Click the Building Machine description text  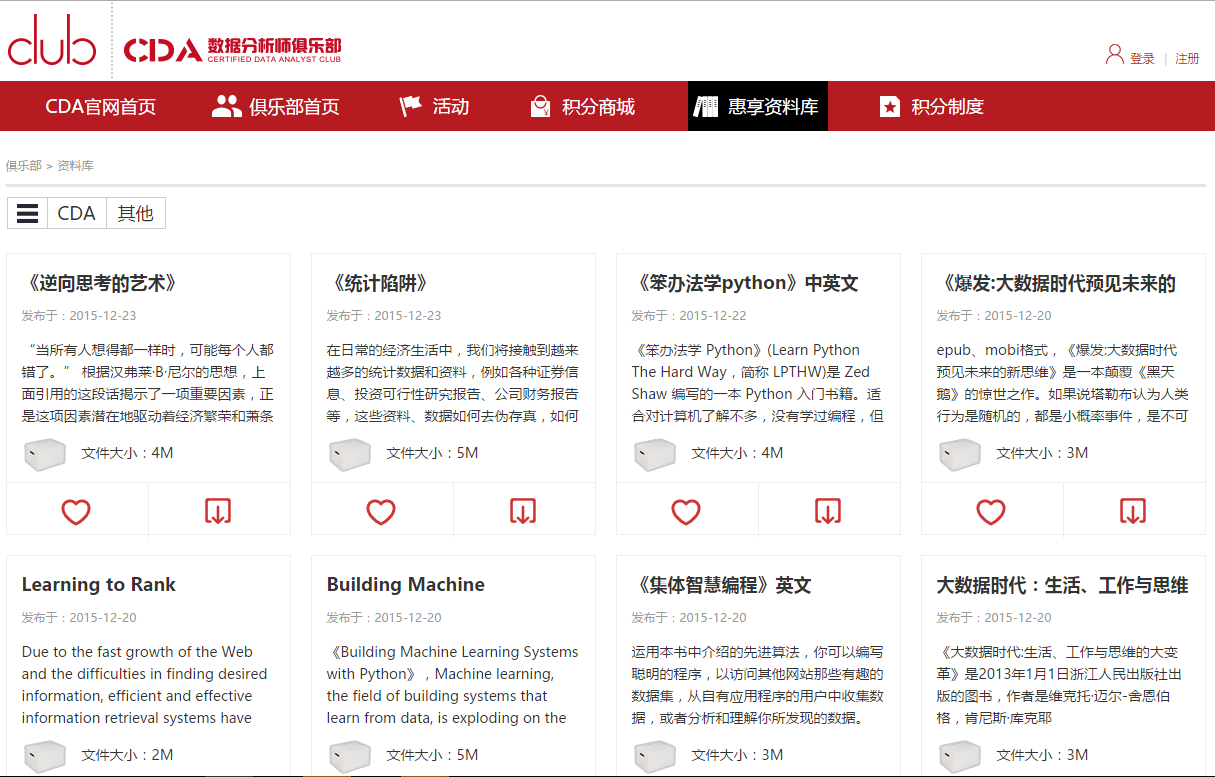coord(453,685)
